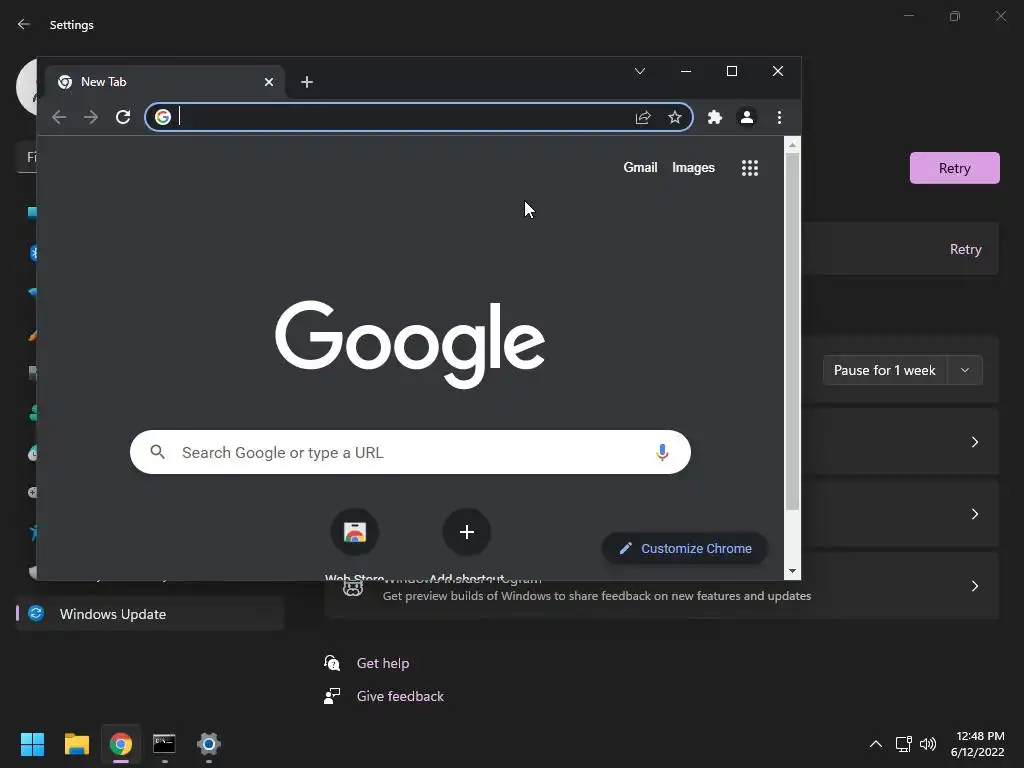
Task: Go back in Settings with the arrow
Action: tap(24, 24)
